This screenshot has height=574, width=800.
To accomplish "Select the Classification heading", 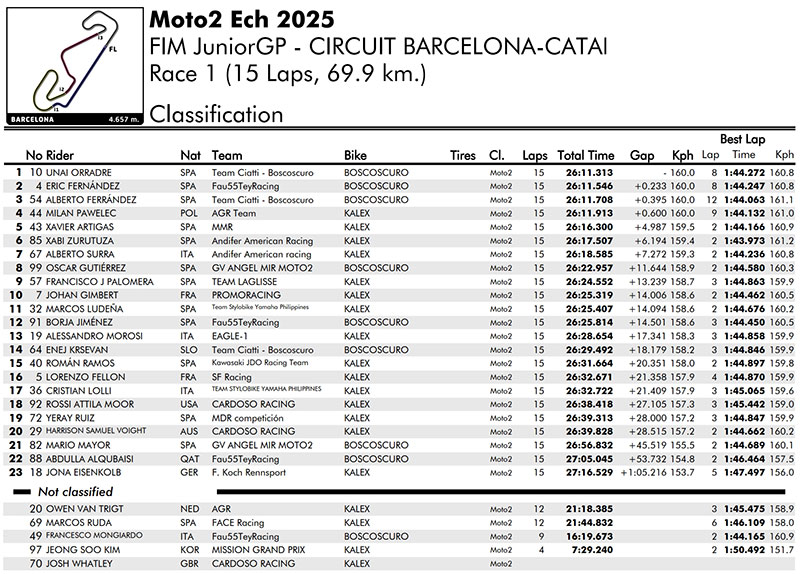I will click(x=215, y=114).
